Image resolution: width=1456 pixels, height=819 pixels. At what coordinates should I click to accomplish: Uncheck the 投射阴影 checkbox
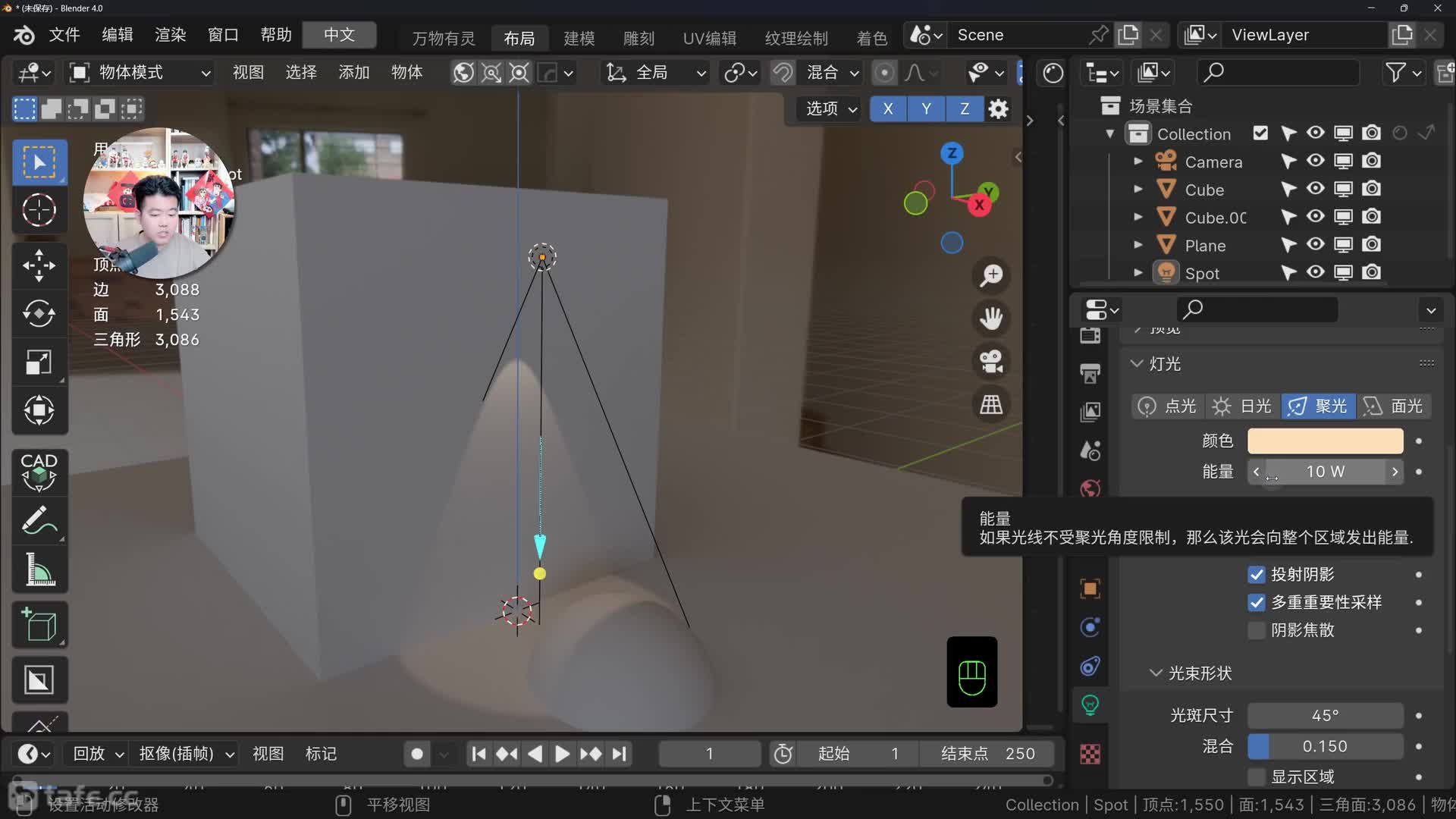click(1257, 575)
